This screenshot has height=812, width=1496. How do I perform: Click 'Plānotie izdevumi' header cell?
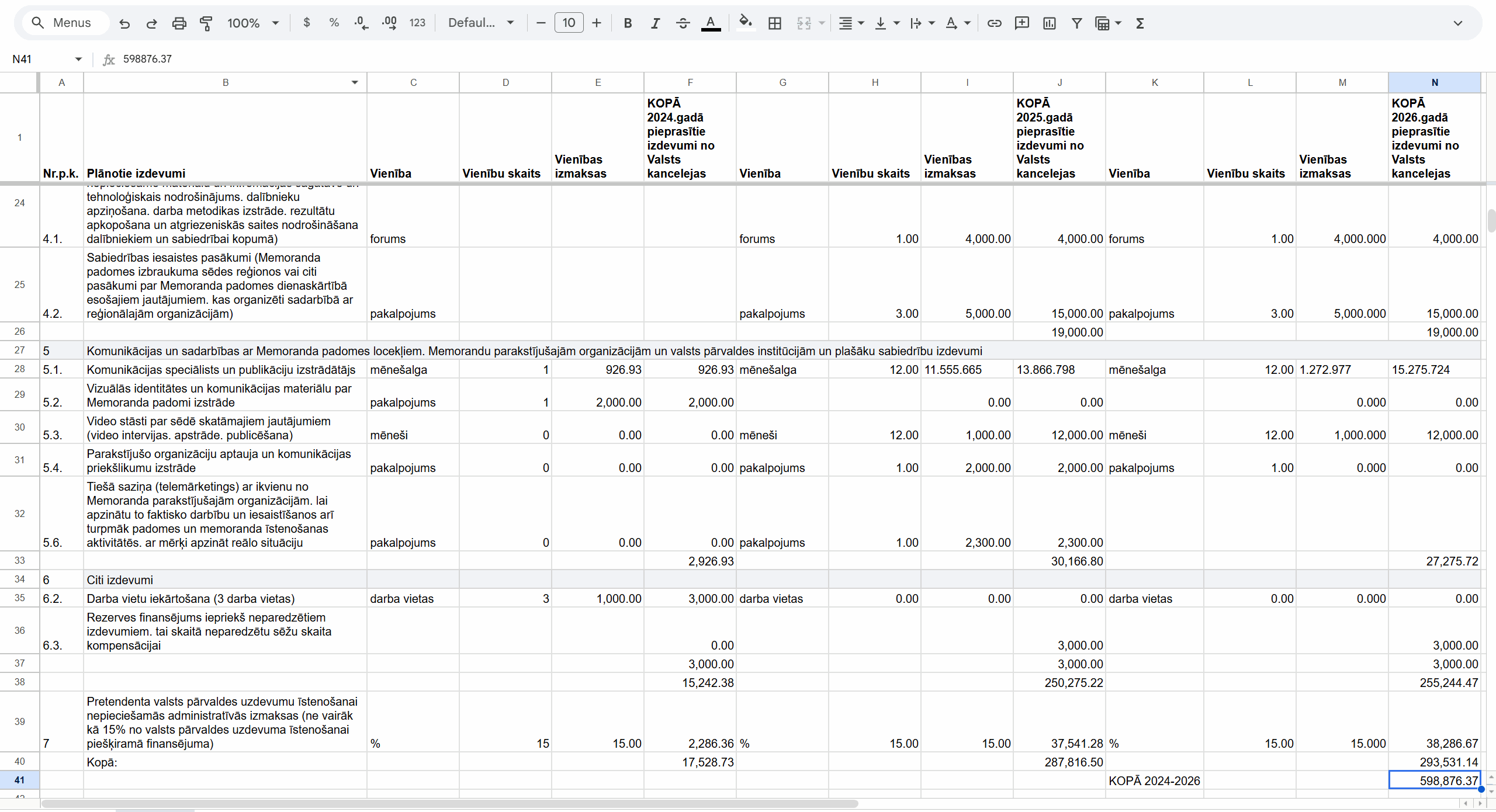pos(225,137)
